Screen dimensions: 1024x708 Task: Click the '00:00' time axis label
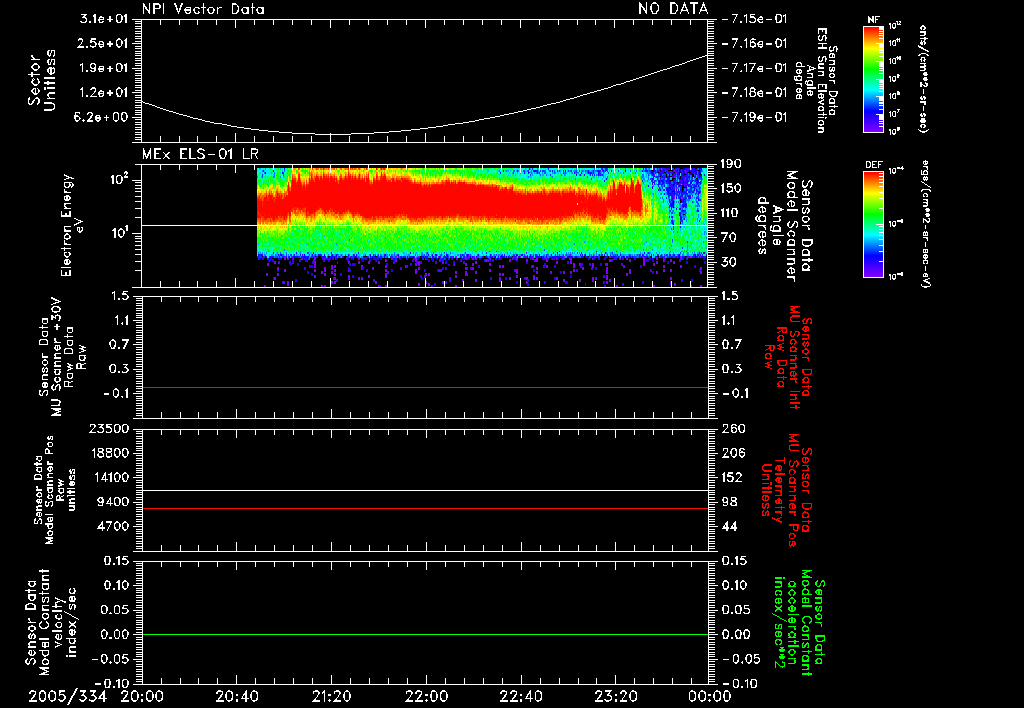tap(710, 696)
